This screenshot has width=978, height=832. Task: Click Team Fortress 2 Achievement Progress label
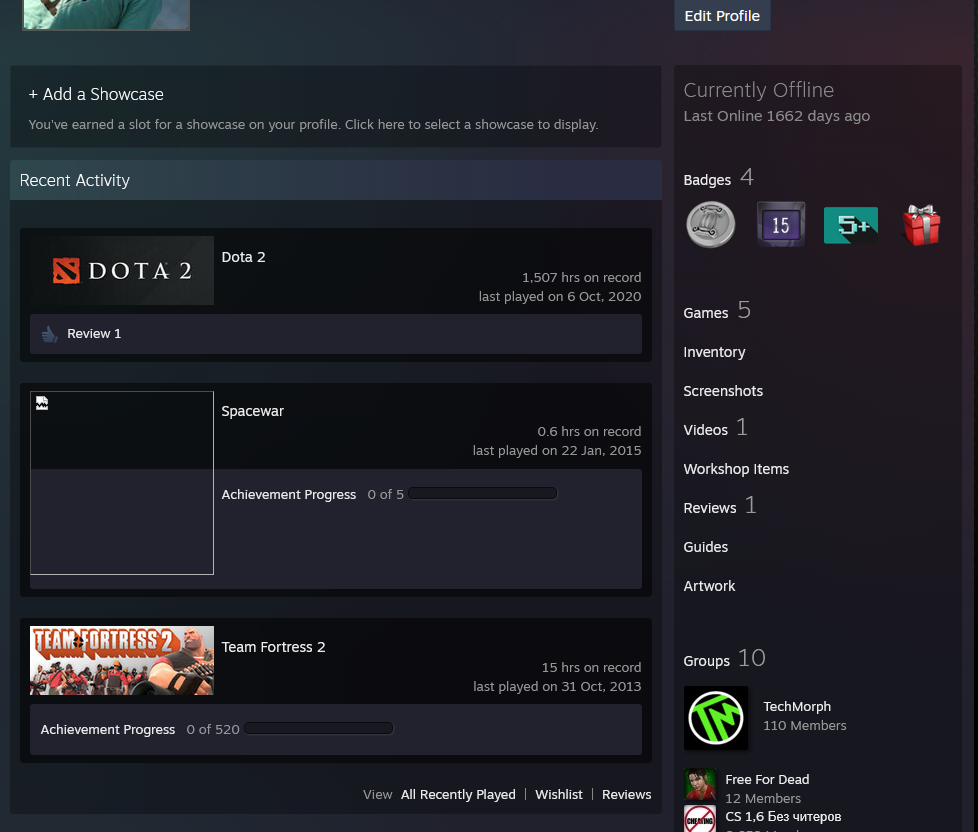[x=108, y=729]
